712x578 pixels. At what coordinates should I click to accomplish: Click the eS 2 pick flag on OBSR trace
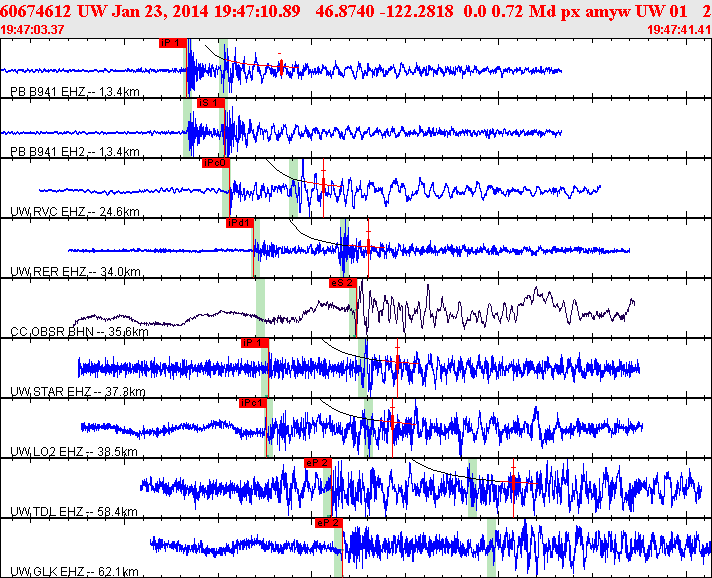343,283
